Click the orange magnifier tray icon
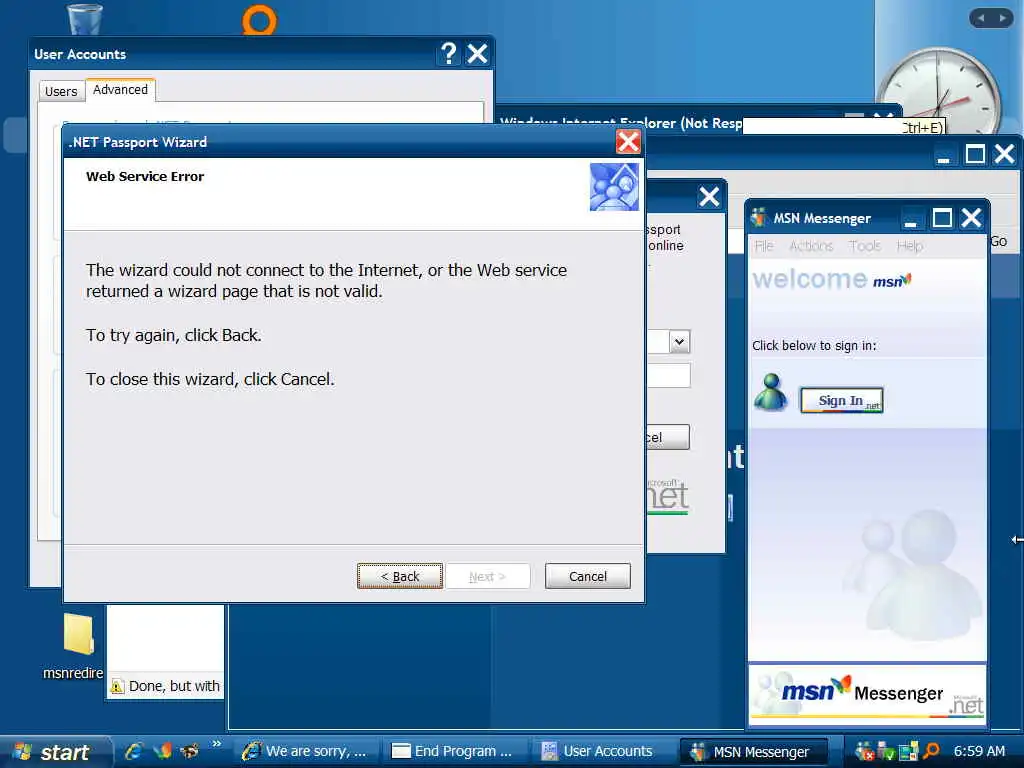 tap(931, 750)
